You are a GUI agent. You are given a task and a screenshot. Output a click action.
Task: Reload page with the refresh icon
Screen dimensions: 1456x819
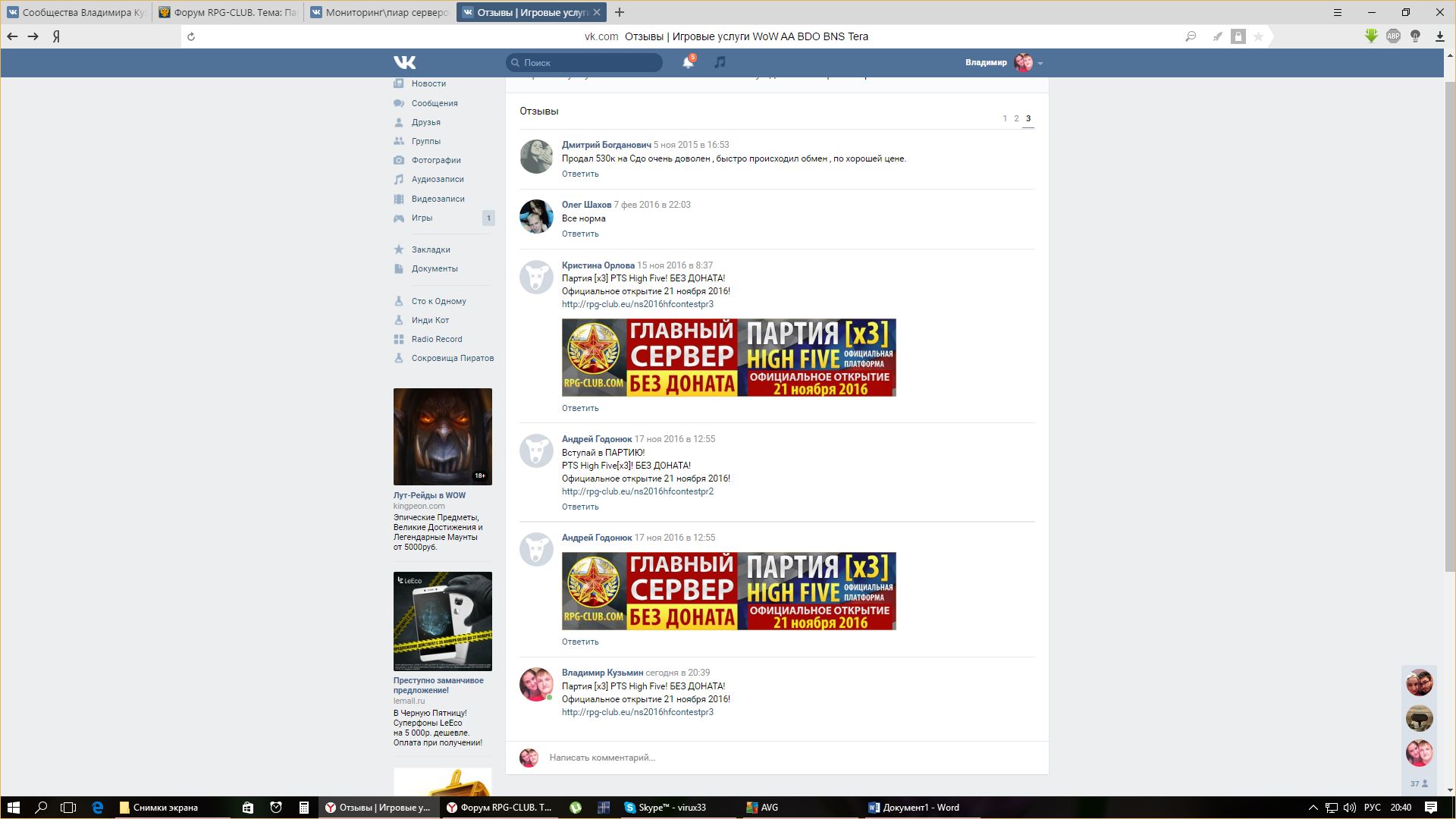191,36
